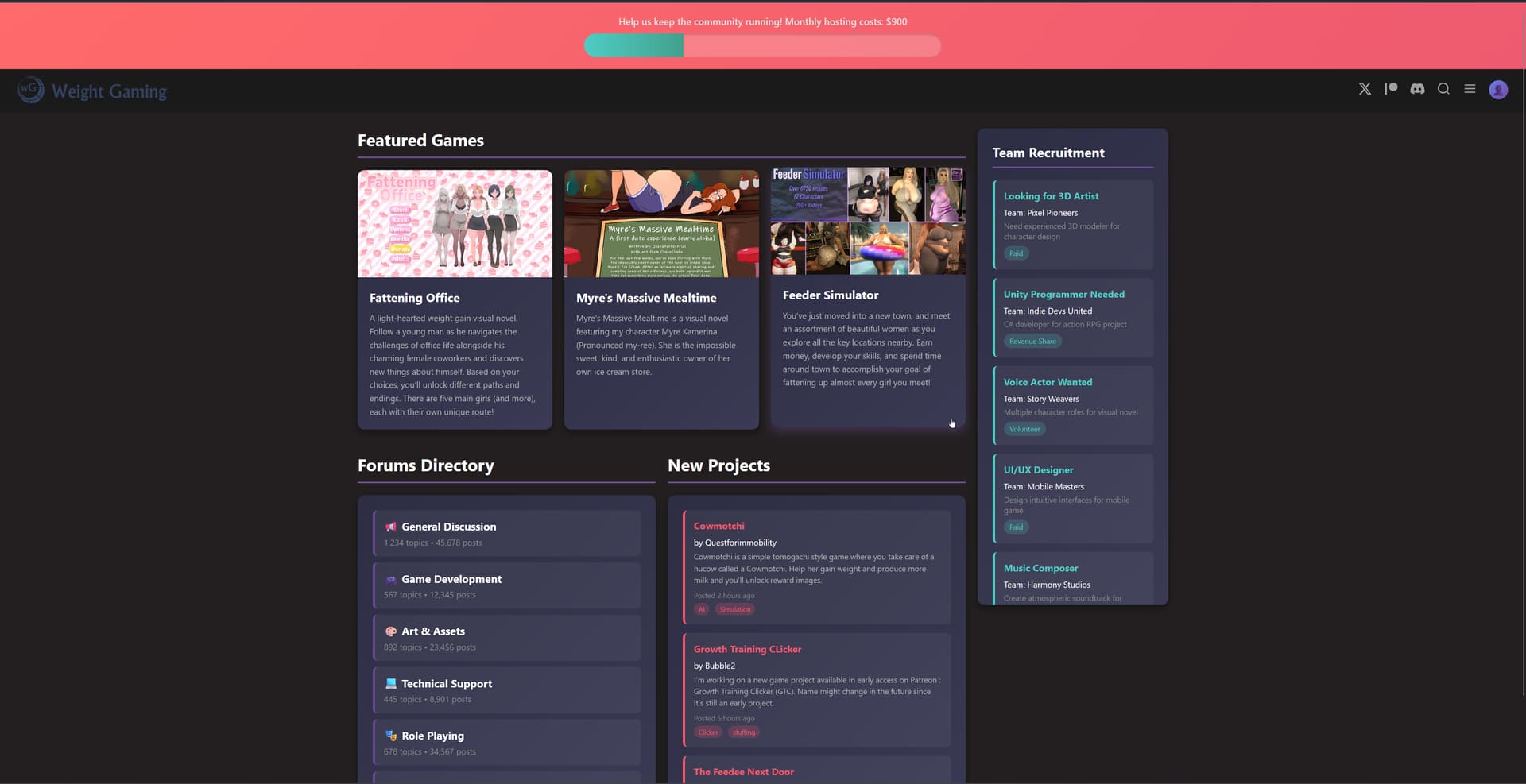Click the search magnifier icon

1443,89
